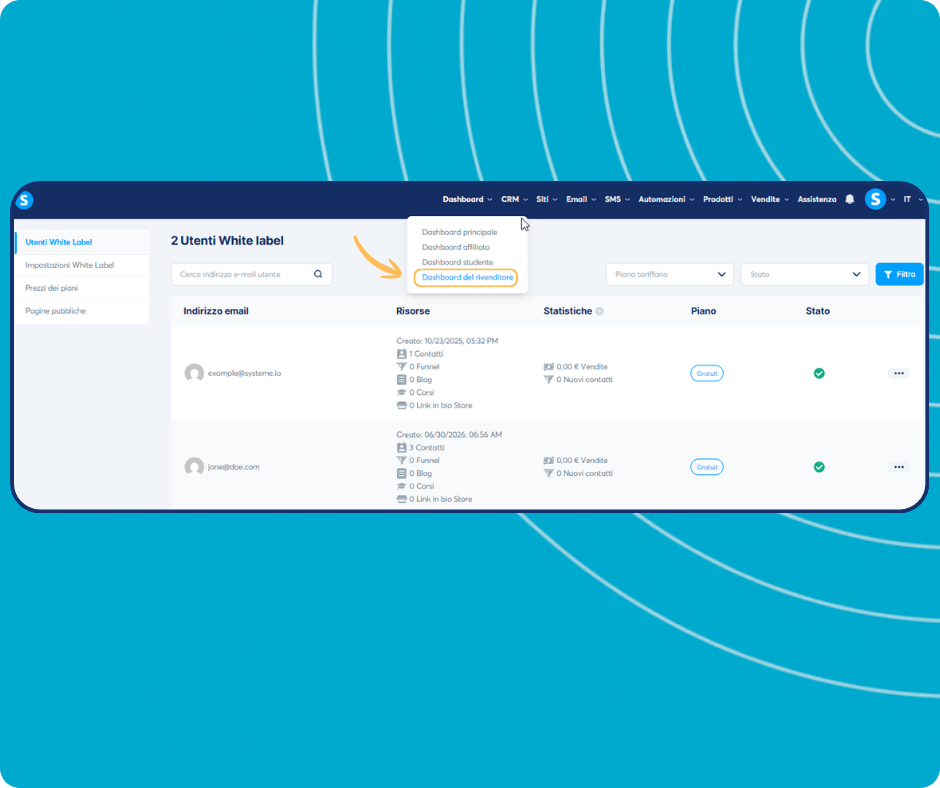Click avatar of jone@doe.com
This screenshot has height=788, width=940.
click(x=194, y=467)
